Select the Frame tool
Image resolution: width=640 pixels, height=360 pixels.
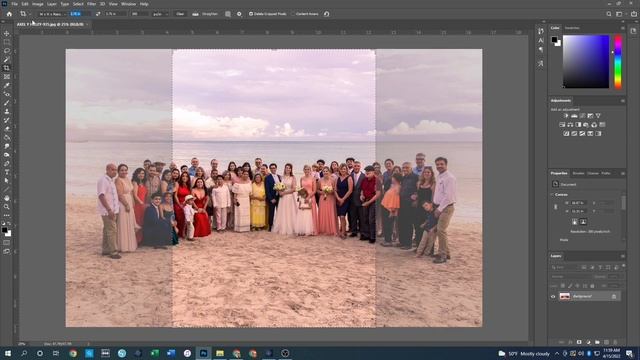(7, 77)
